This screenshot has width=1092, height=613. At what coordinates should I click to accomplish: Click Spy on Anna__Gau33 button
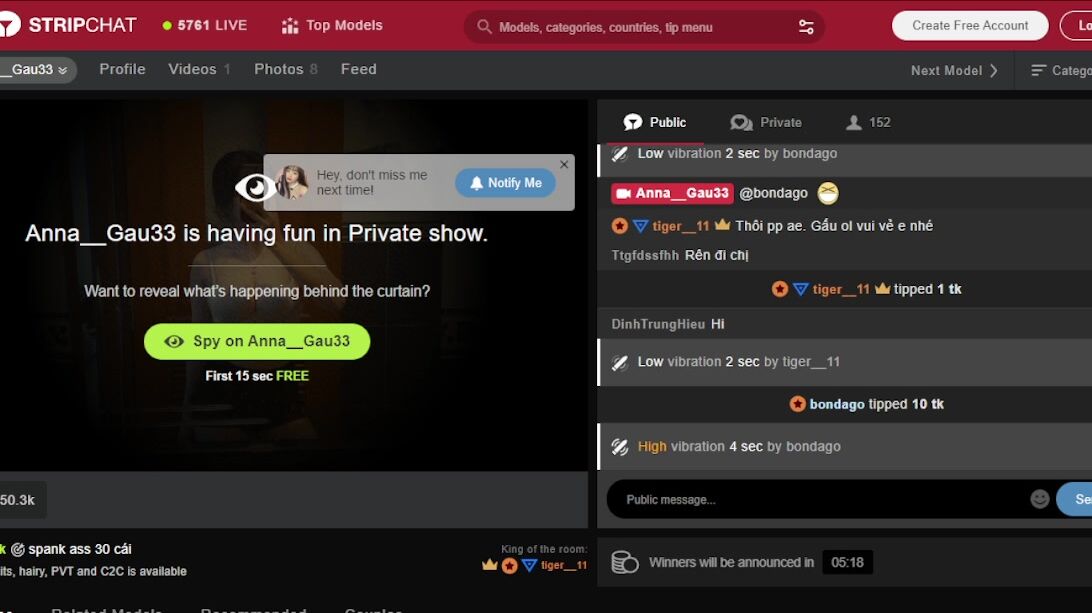(257, 341)
